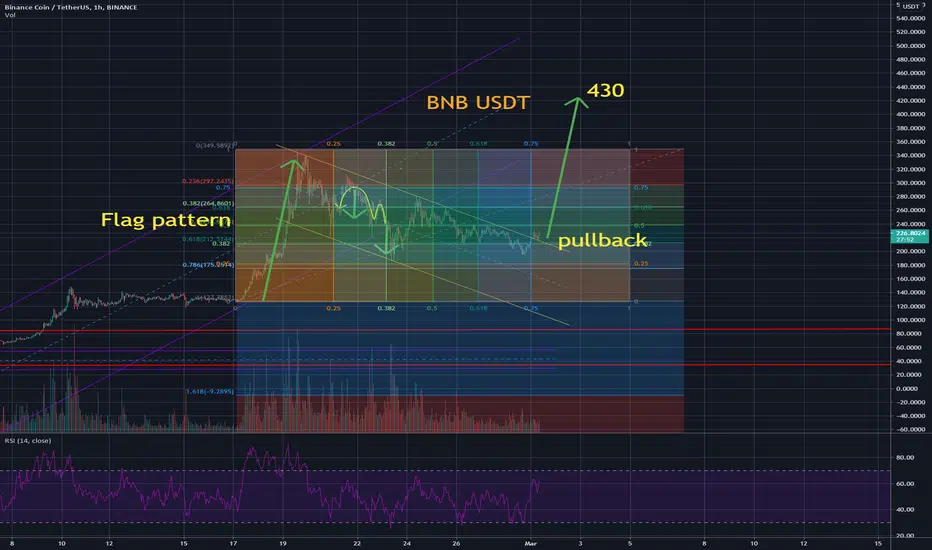Image resolution: width=932 pixels, height=550 pixels.
Task: Click the 20.00 RSI axis label
Action: [x=905, y=536]
